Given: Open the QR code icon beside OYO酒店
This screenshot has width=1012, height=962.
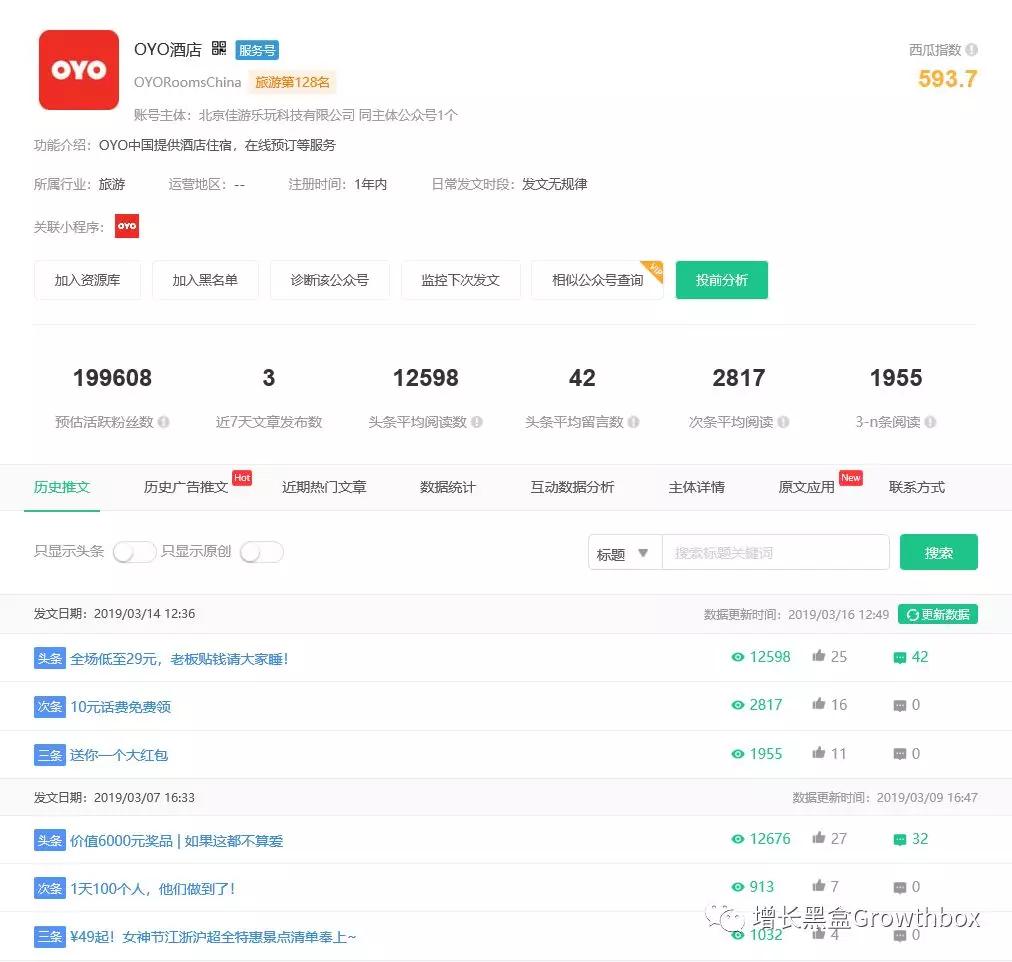Looking at the screenshot, I should (x=219, y=48).
